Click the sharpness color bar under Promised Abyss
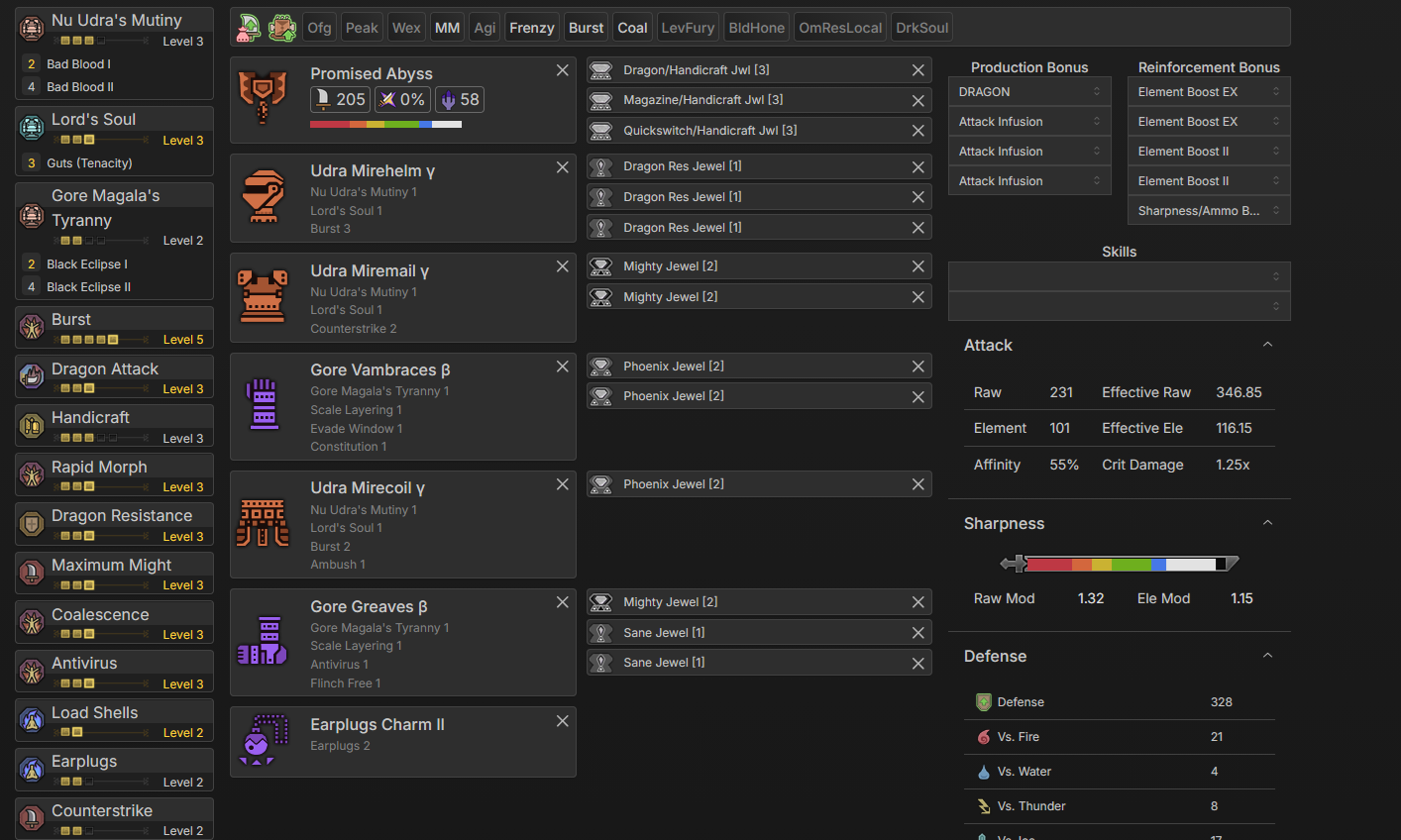 (385, 125)
